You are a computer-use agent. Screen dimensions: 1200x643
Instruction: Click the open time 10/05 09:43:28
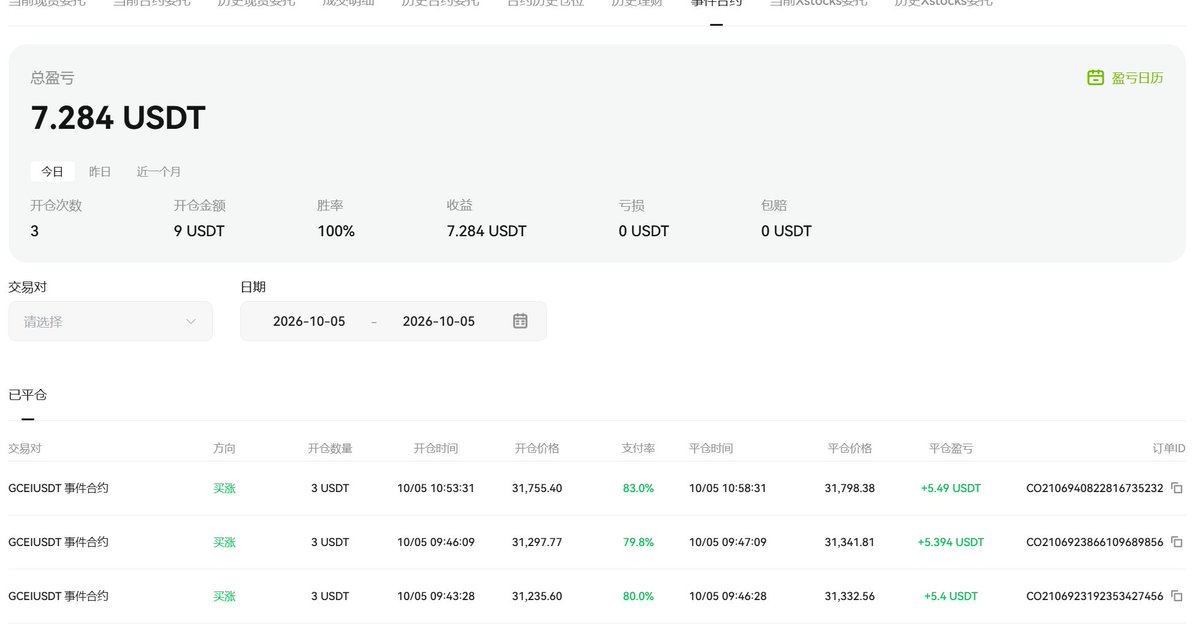[x=436, y=597]
